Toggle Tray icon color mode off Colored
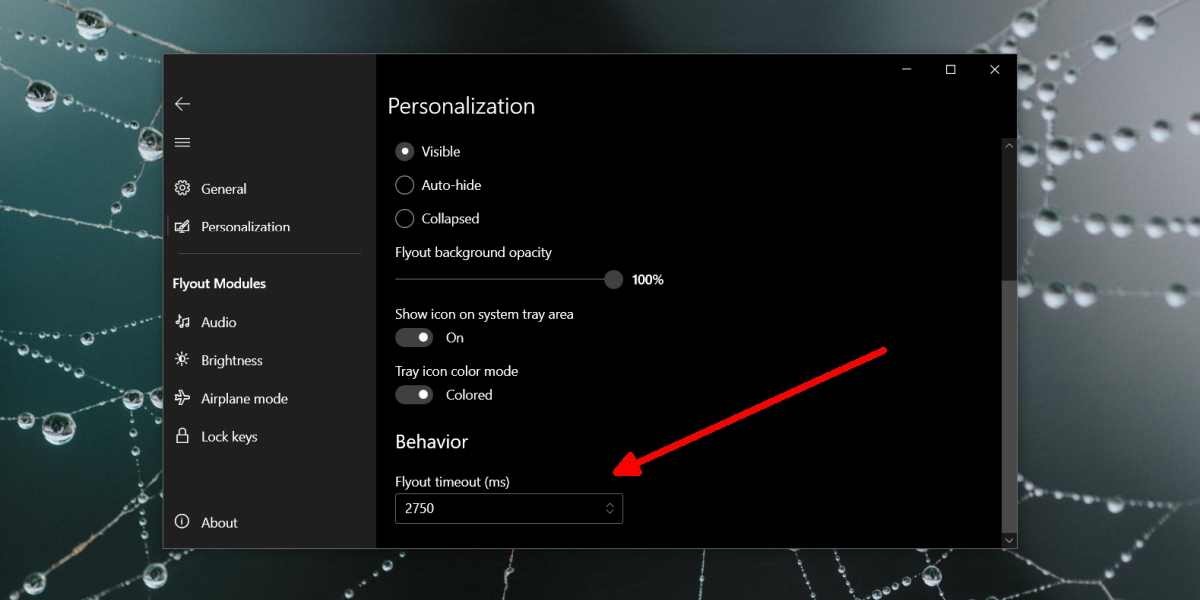Image resolution: width=1200 pixels, height=600 pixels. (413, 394)
